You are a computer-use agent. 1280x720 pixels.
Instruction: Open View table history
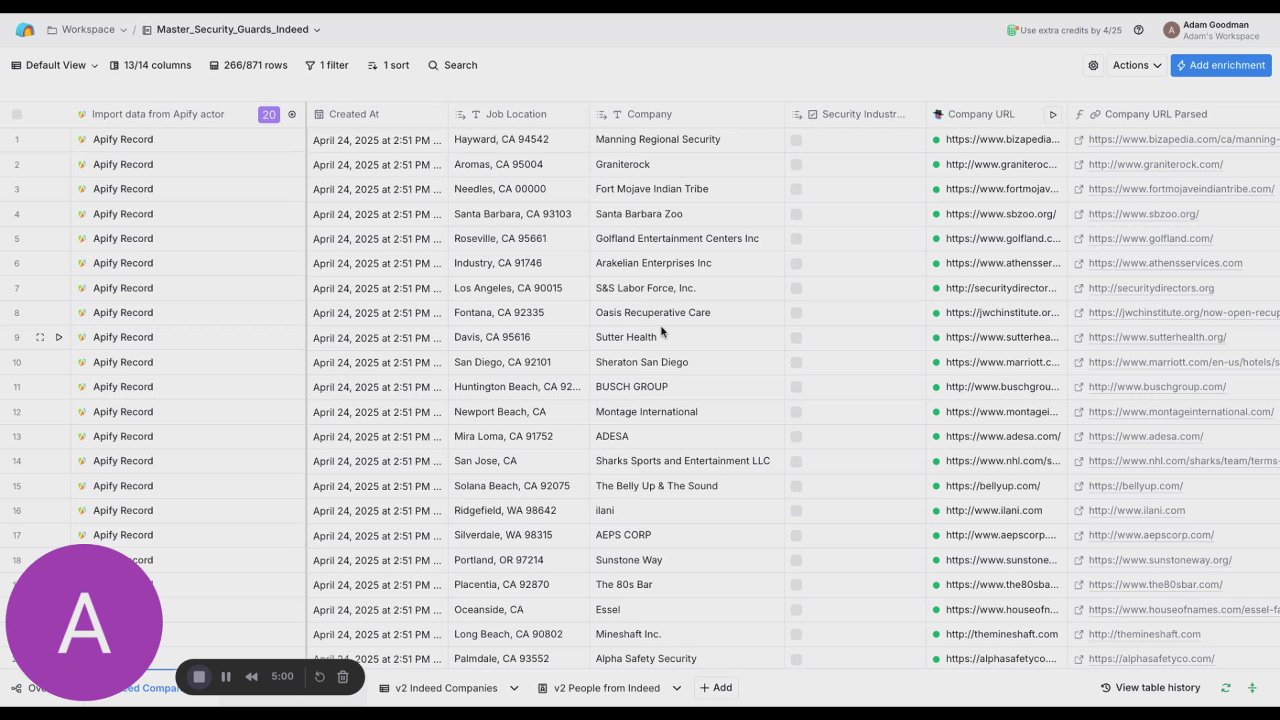[x=1150, y=688]
